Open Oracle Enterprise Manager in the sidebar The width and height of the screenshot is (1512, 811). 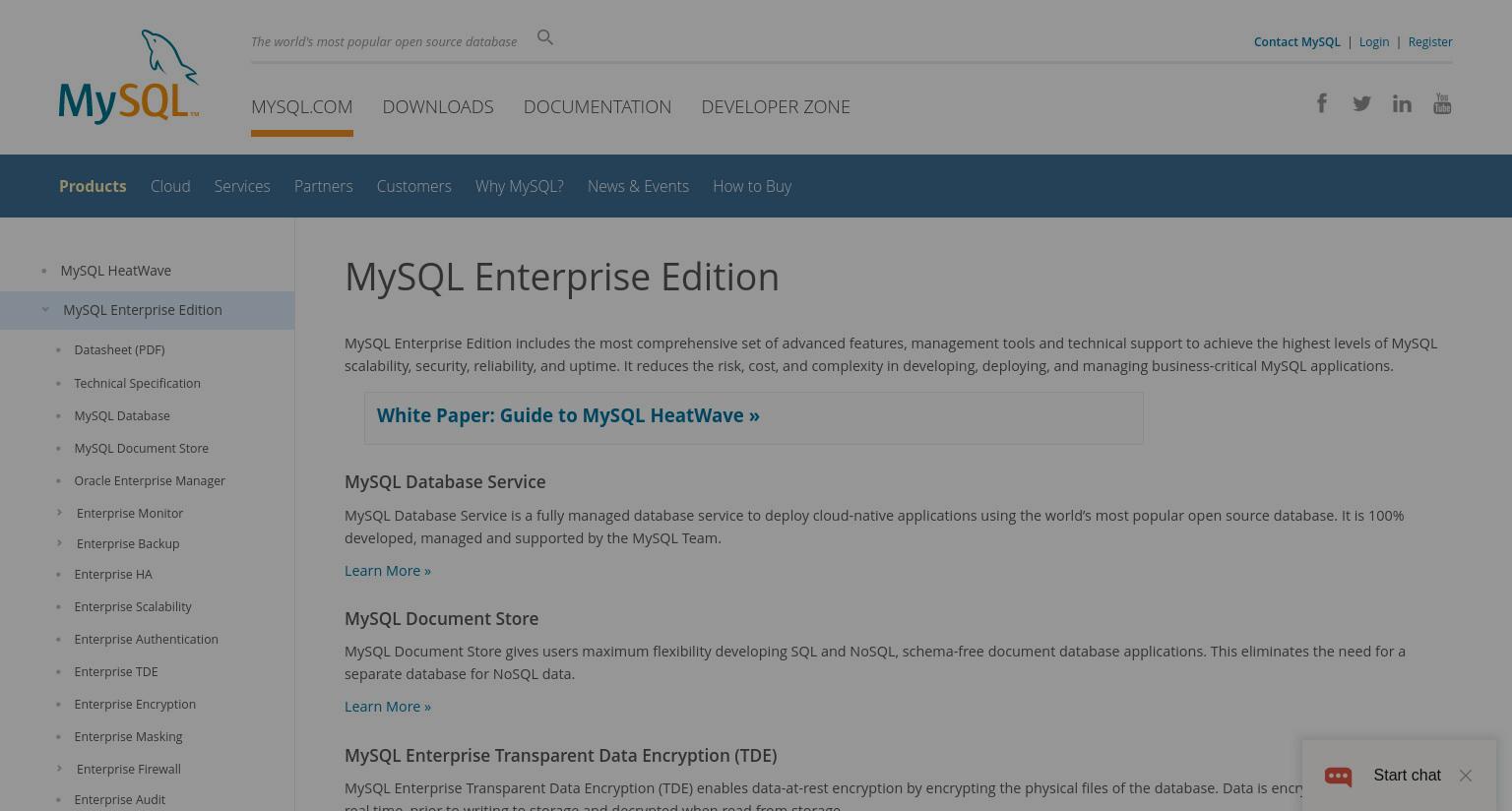tap(150, 481)
